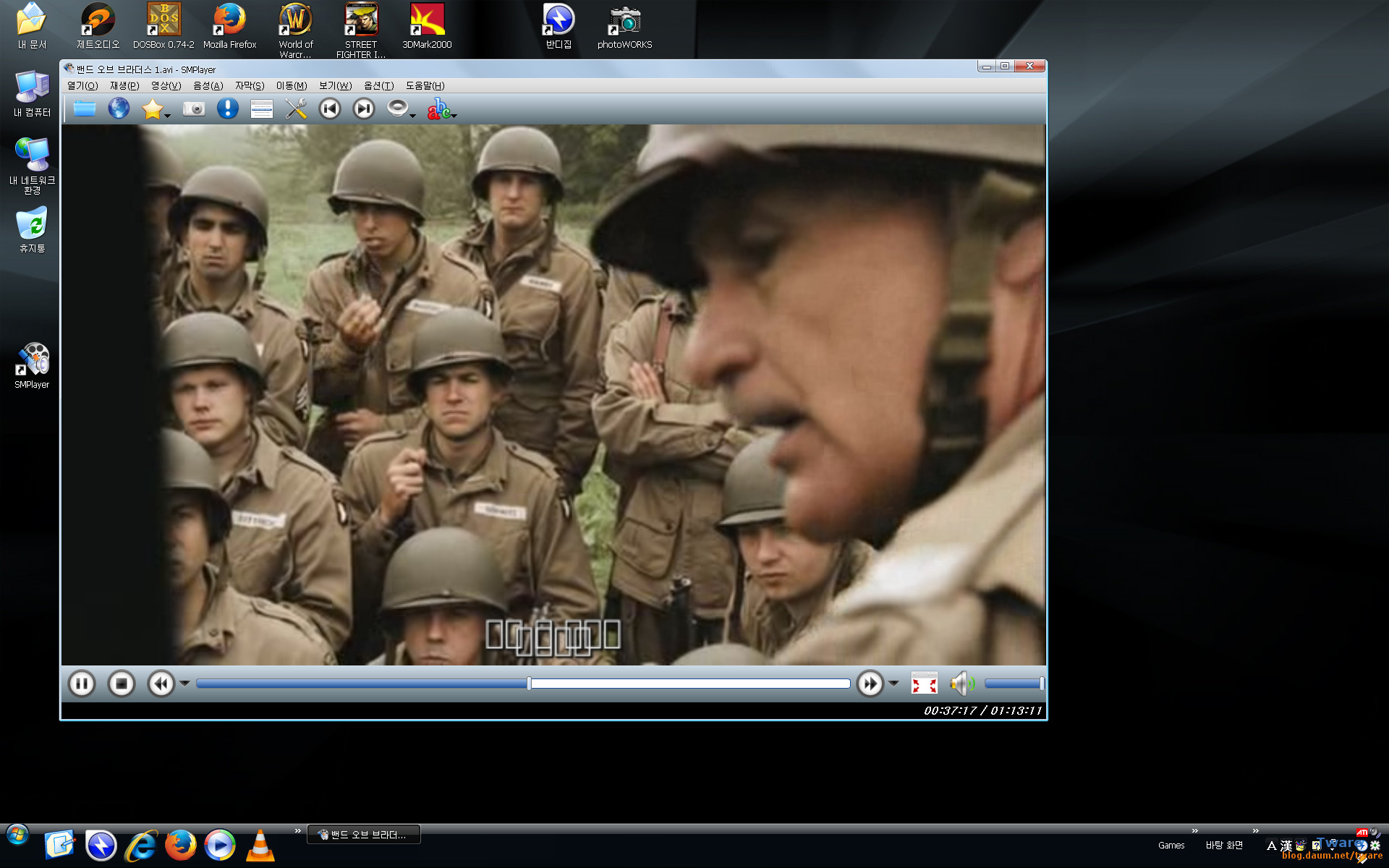1389x868 pixels.
Task: Select the DOSBox 0.74-2 desktop icon
Action: pyautogui.click(x=163, y=26)
